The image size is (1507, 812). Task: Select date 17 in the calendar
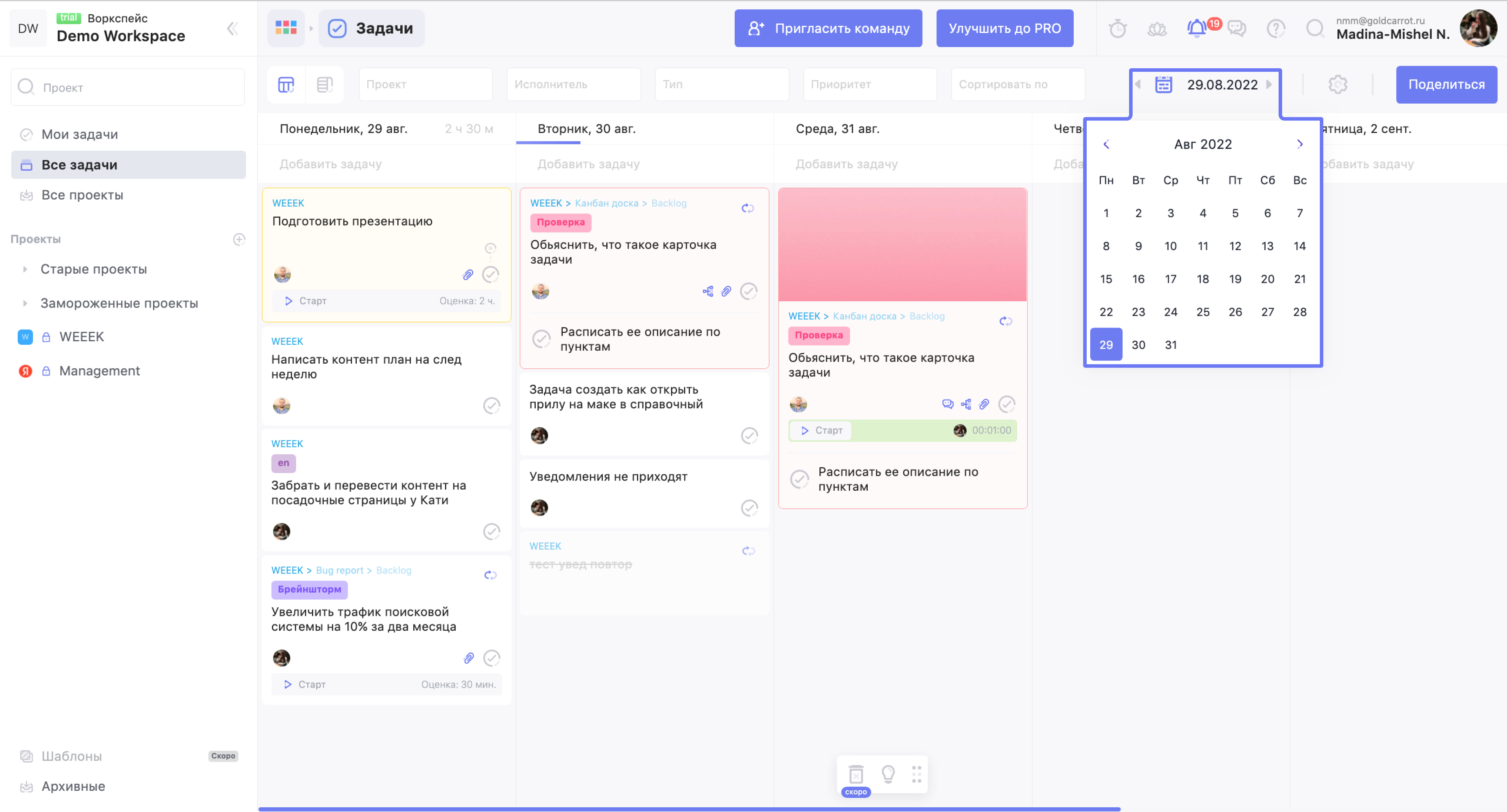[x=1170, y=279]
